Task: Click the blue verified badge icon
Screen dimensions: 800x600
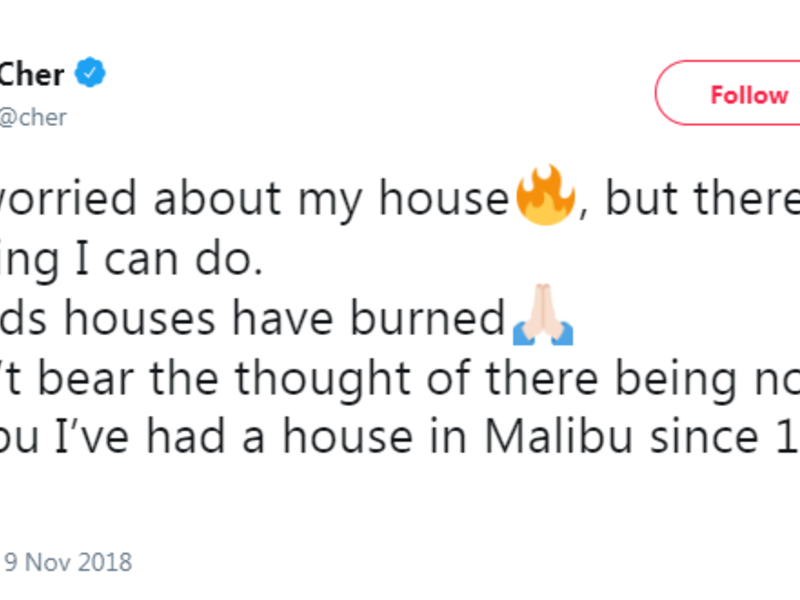Action: pos(92,74)
